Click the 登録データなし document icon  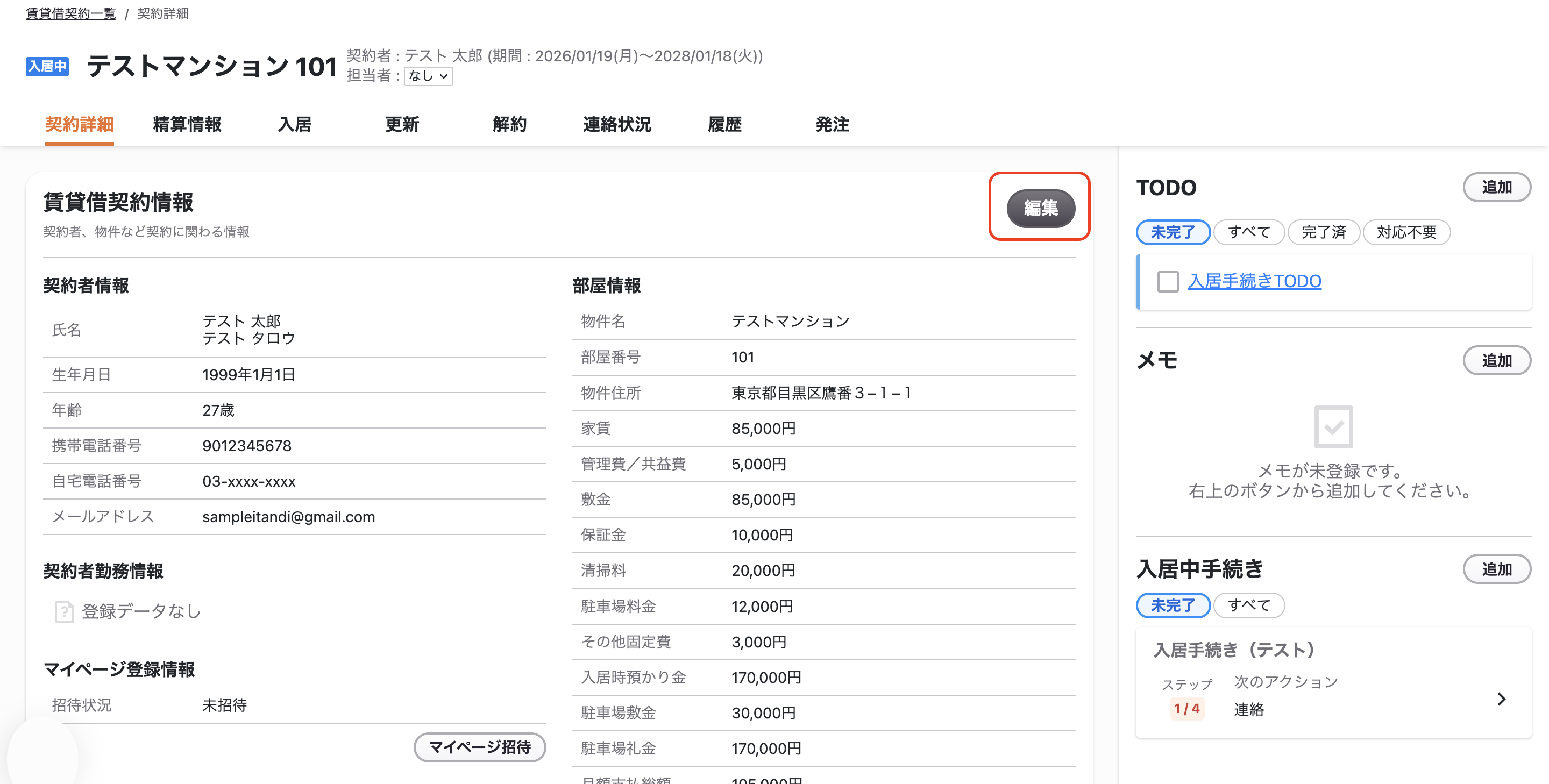(64, 611)
